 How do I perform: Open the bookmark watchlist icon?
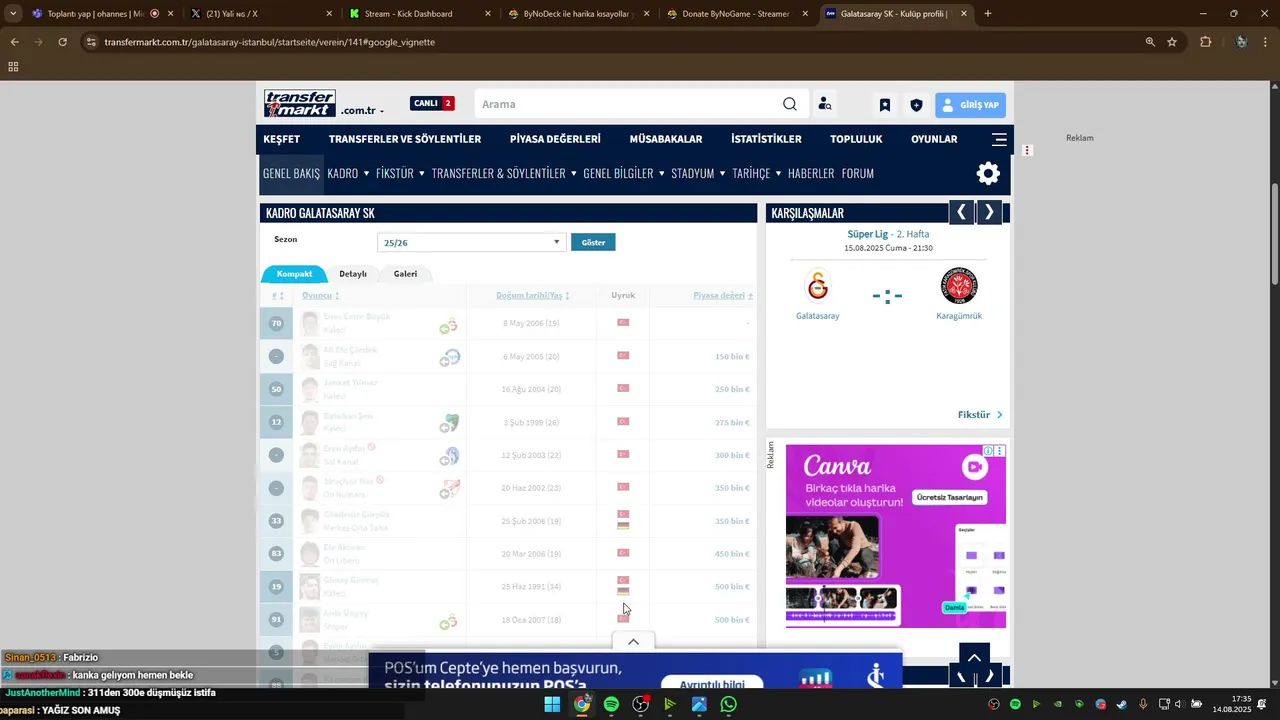pyautogui.click(x=885, y=105)
